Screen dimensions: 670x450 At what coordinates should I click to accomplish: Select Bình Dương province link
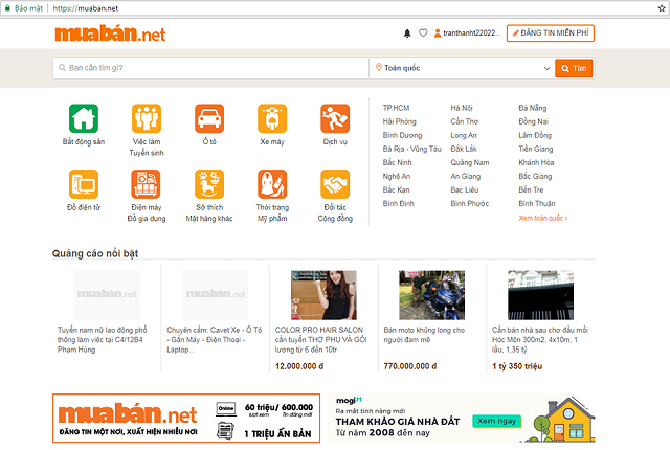pos(402,135)
